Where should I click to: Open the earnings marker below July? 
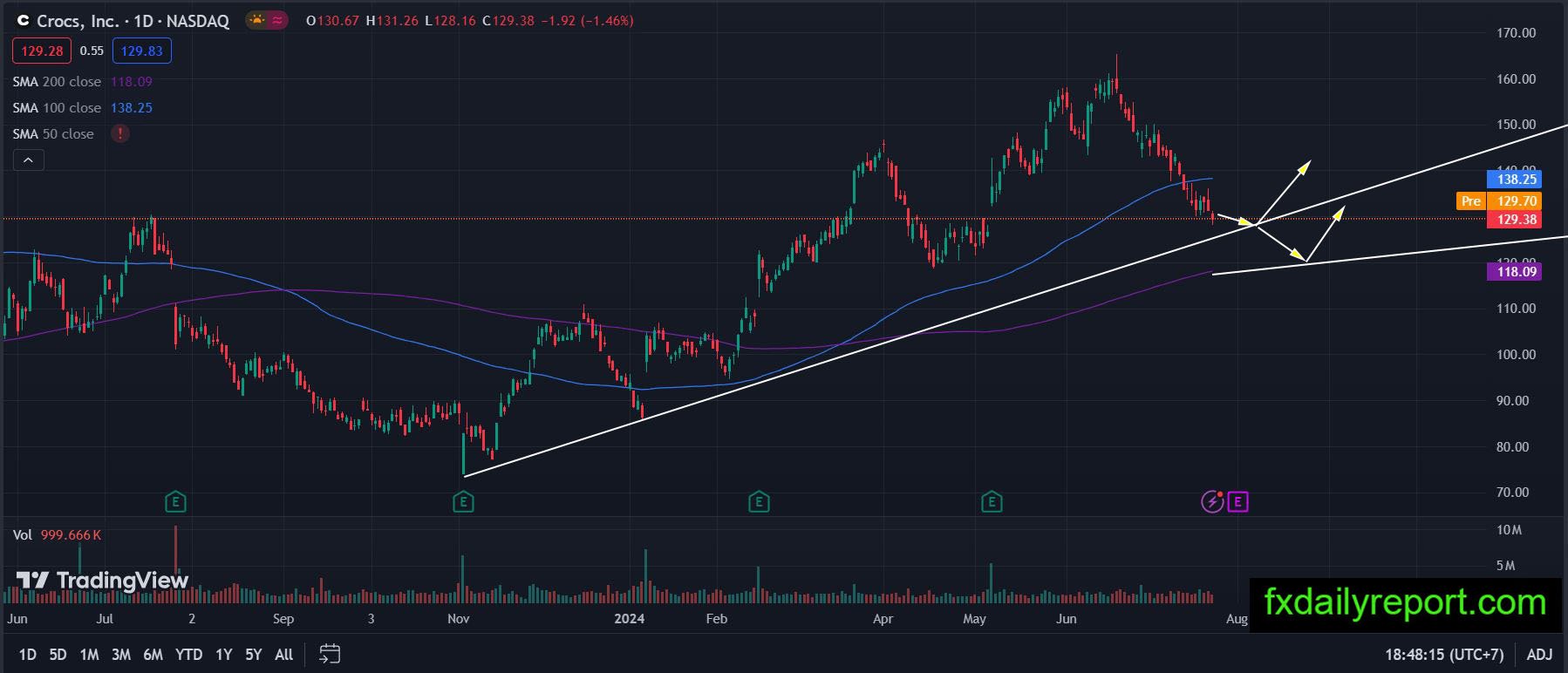(x=176, y=502)
